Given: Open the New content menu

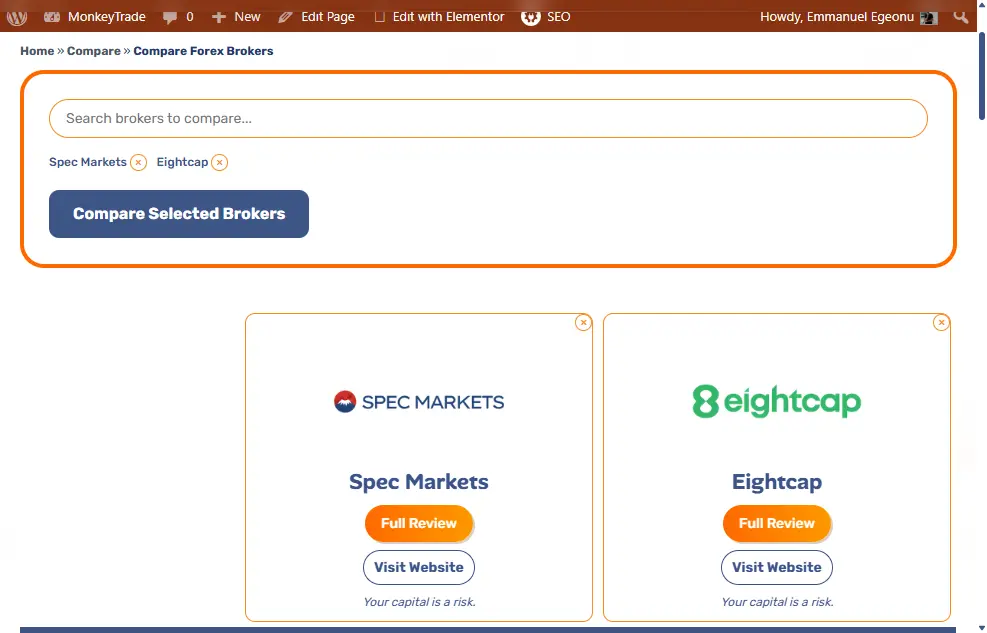Looking at the screenshot, I should [236, 17].
